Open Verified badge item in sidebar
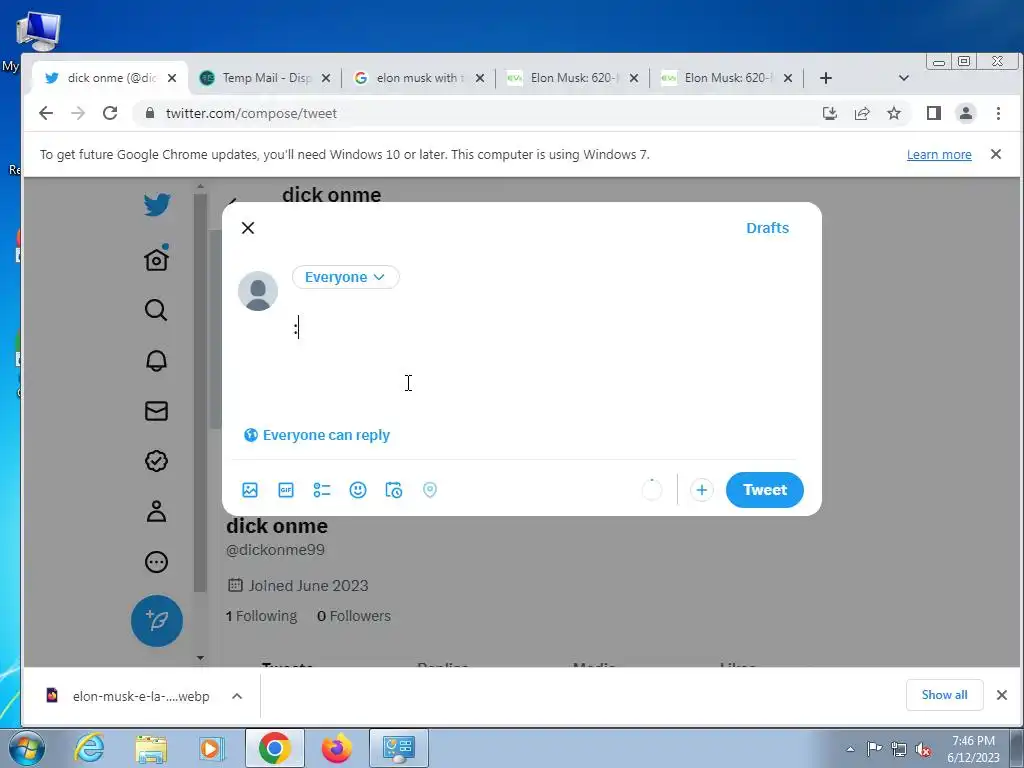The image size is (1024, 768). 156,461
